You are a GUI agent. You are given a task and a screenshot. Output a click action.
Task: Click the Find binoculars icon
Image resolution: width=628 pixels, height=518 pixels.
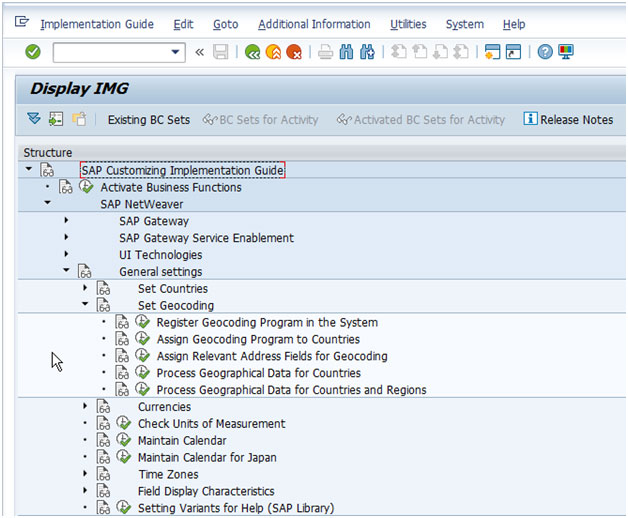pyautogui.click(x=346, y=52)
